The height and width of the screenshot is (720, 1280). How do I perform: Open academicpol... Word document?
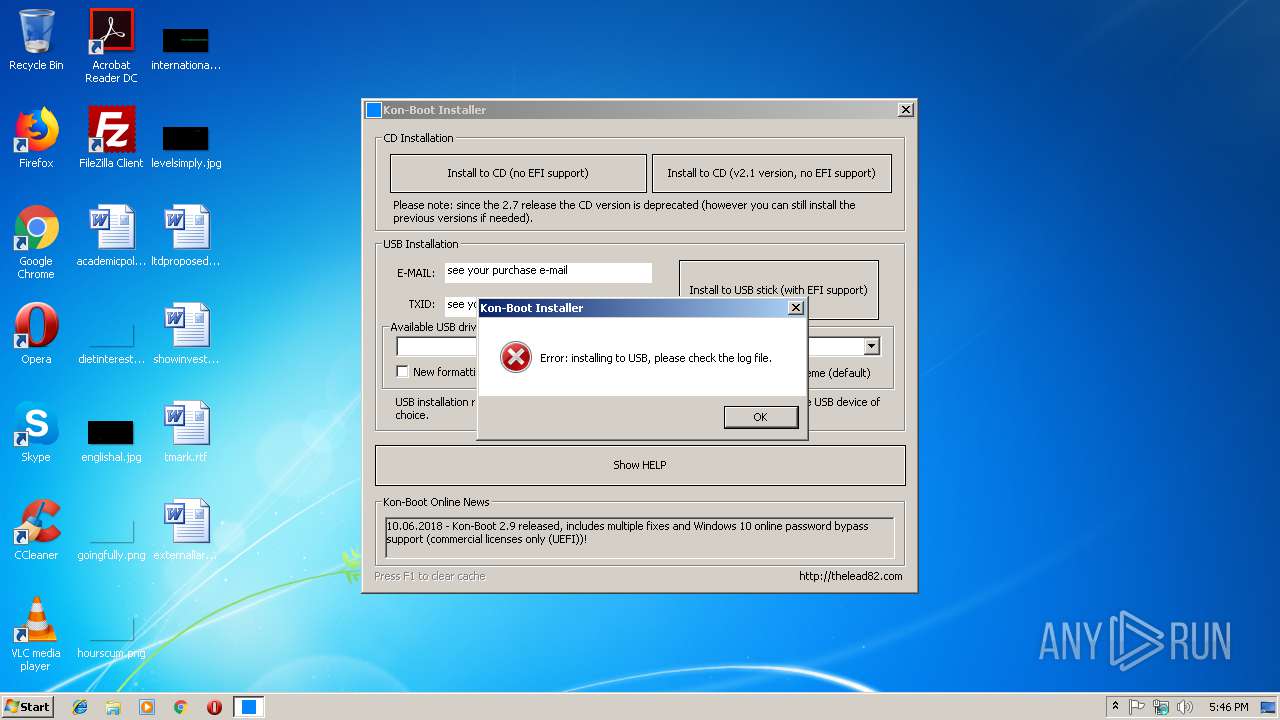111,236
